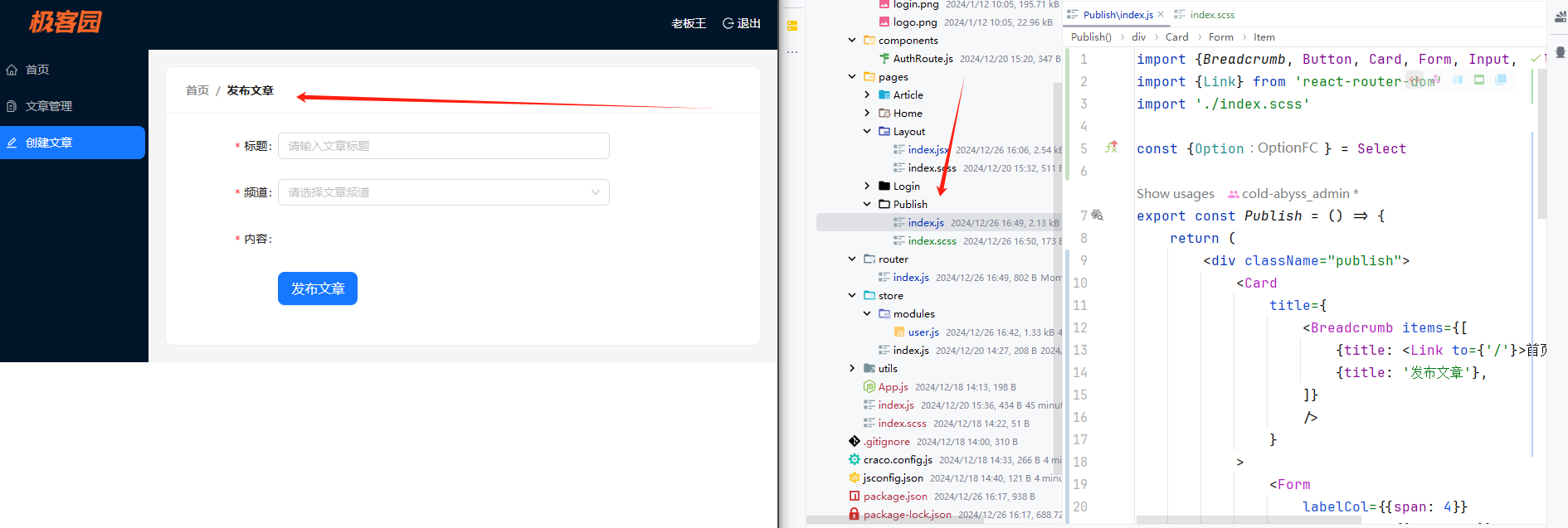Click the inspections checkmark in editor
Screen dimensions: 1568x528
point(1536,59)
